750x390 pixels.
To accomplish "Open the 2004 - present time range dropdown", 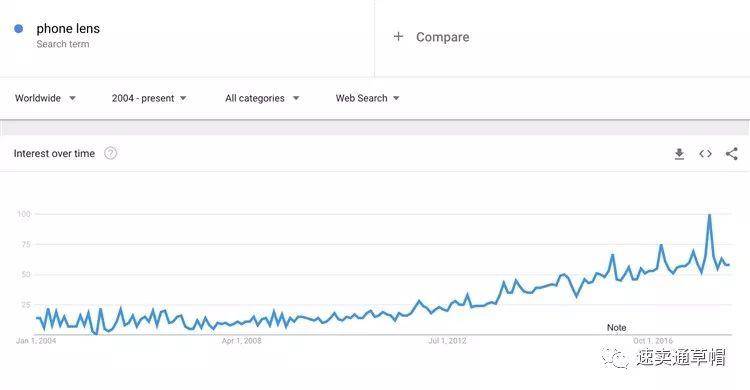I will click(149, 98).
